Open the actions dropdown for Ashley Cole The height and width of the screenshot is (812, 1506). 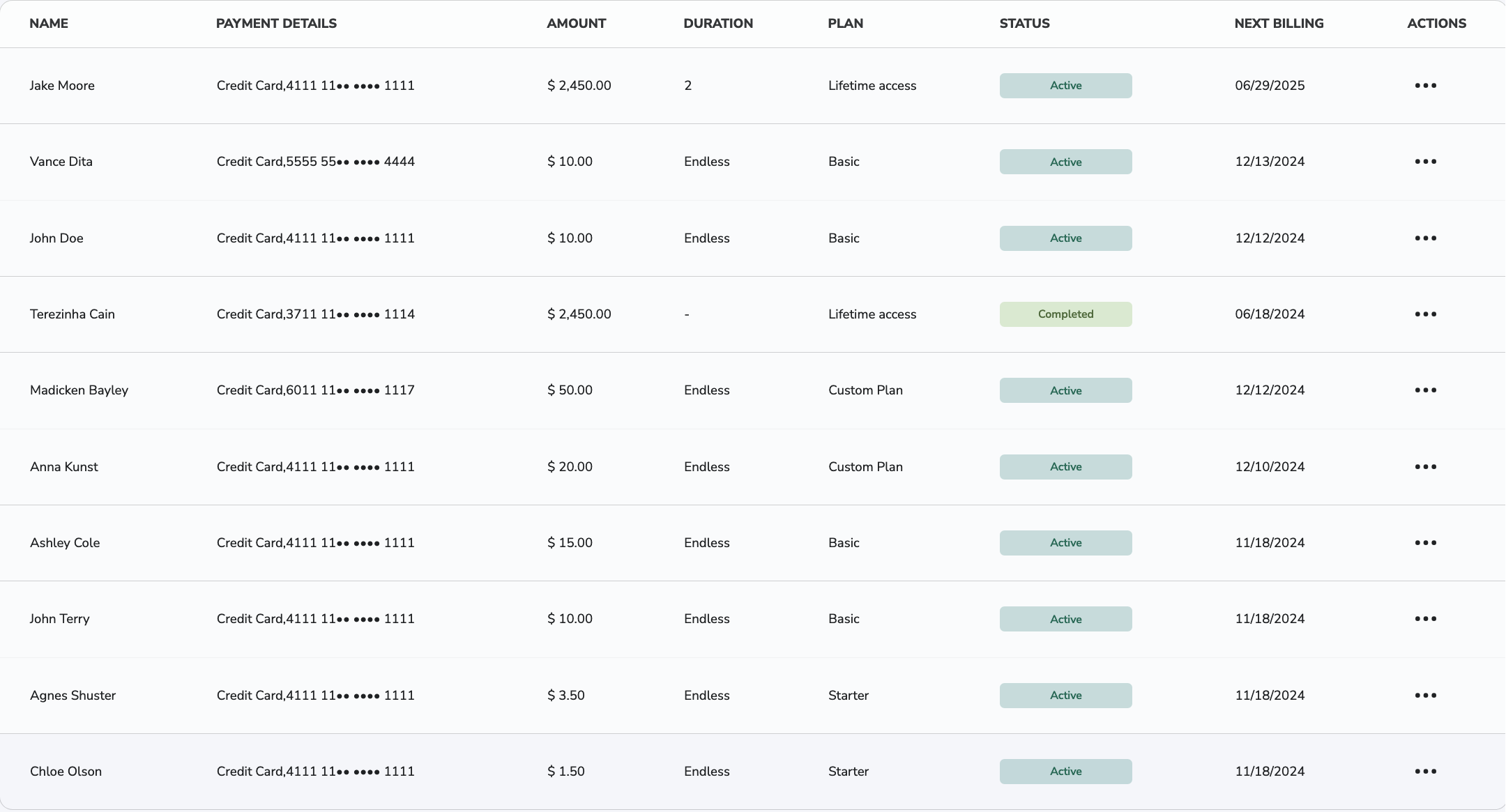[1425, 542]
